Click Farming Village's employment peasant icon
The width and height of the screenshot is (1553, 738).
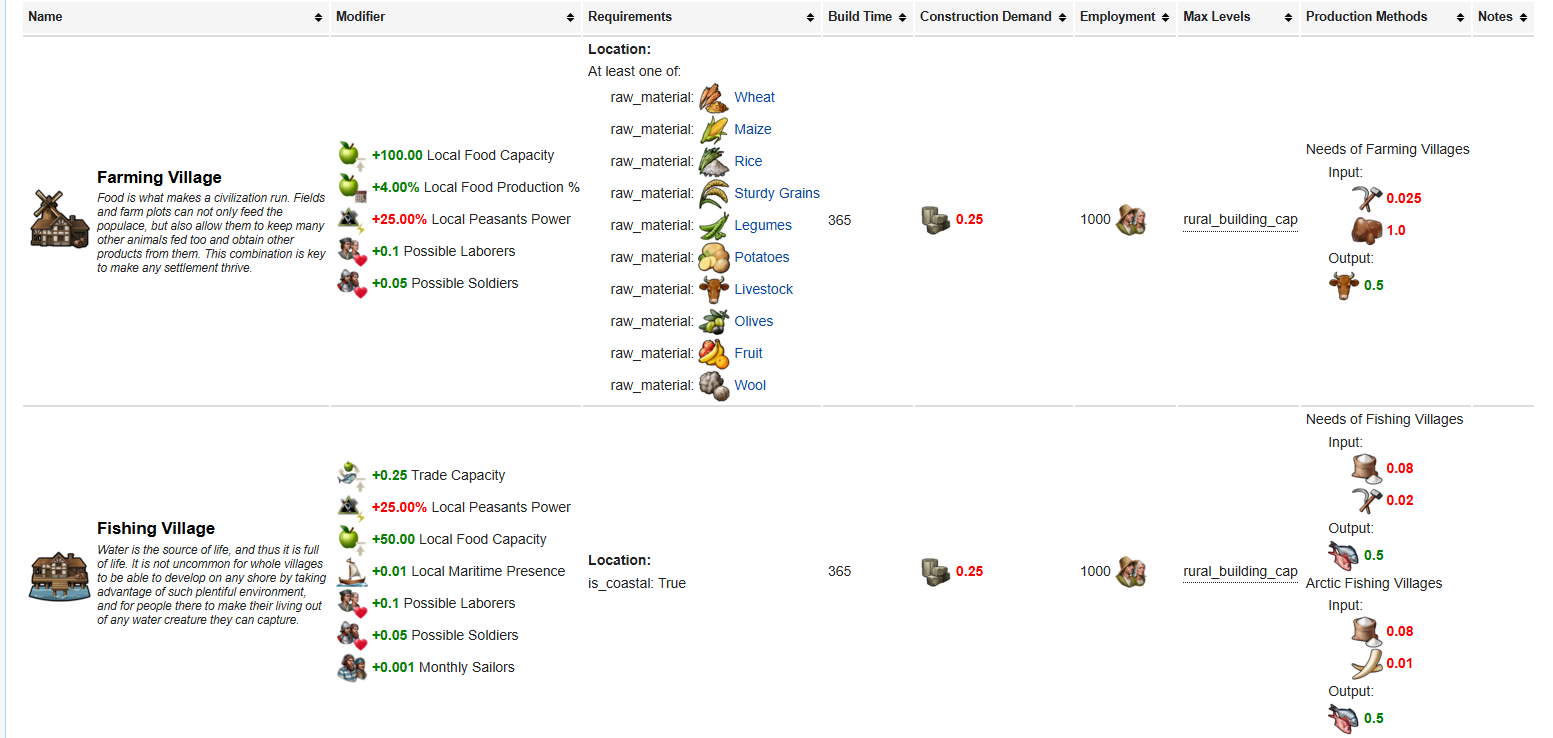(1131, 219)
